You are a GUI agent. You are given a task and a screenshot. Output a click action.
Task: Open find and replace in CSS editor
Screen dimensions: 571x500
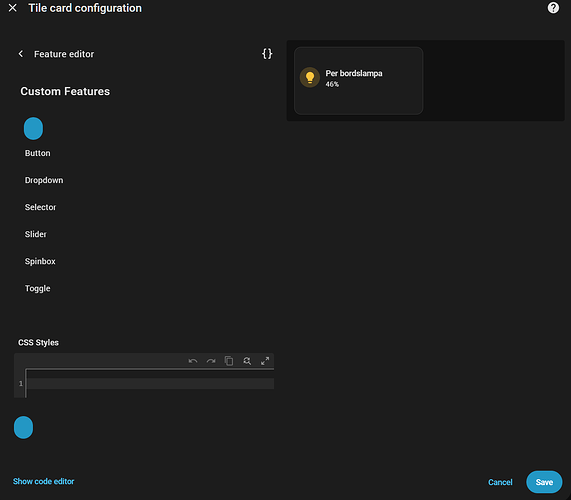[x=247, y=361]
